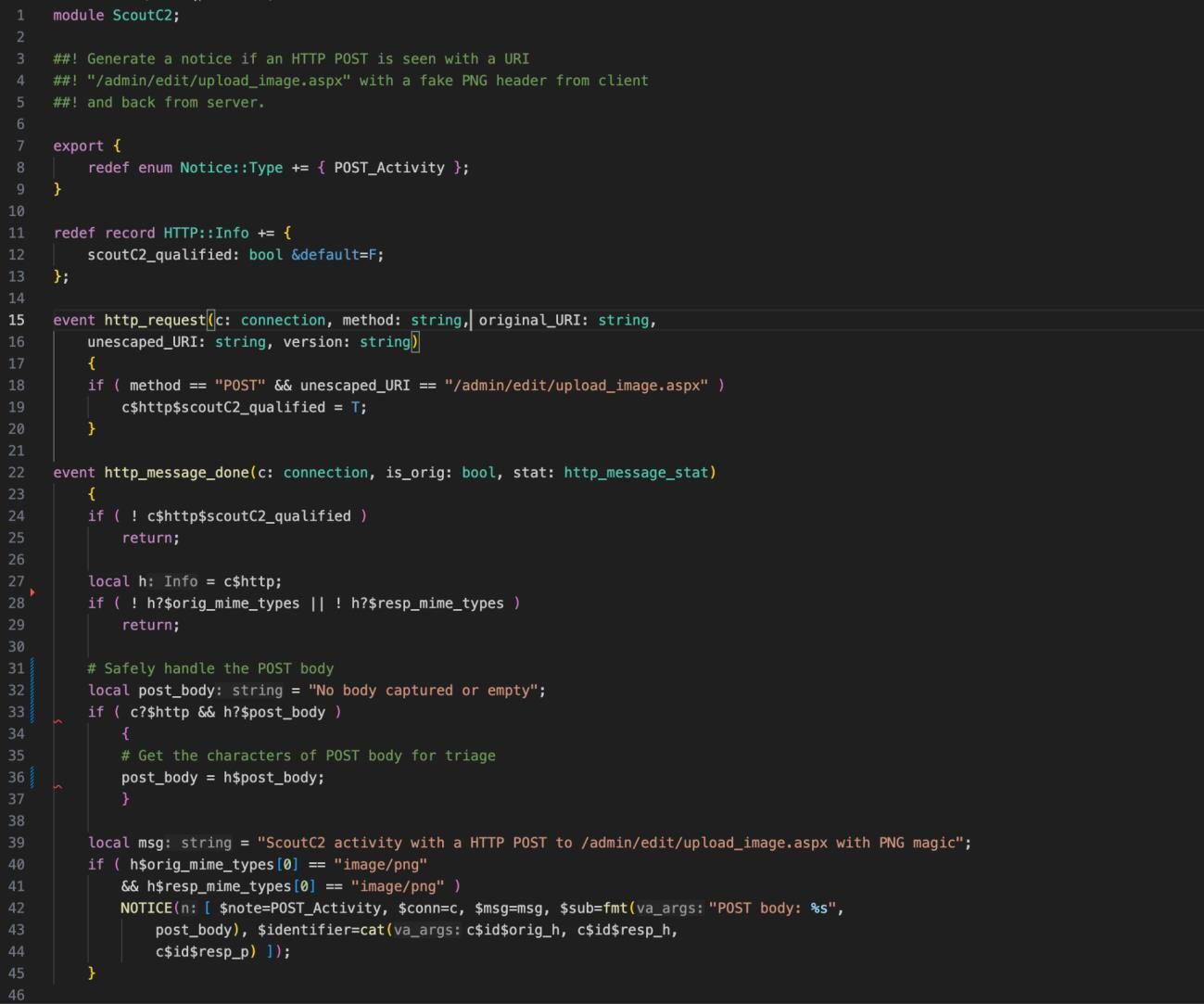The height and width of the screenshot is (1004, 1204).
Task: Click "Notice::Type" on line 8
Action: 231,168
